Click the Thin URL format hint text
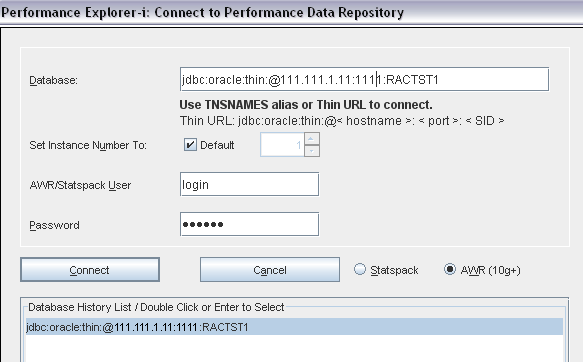The width and height of the screenshot is (583, 362). [x=342, y=121]
